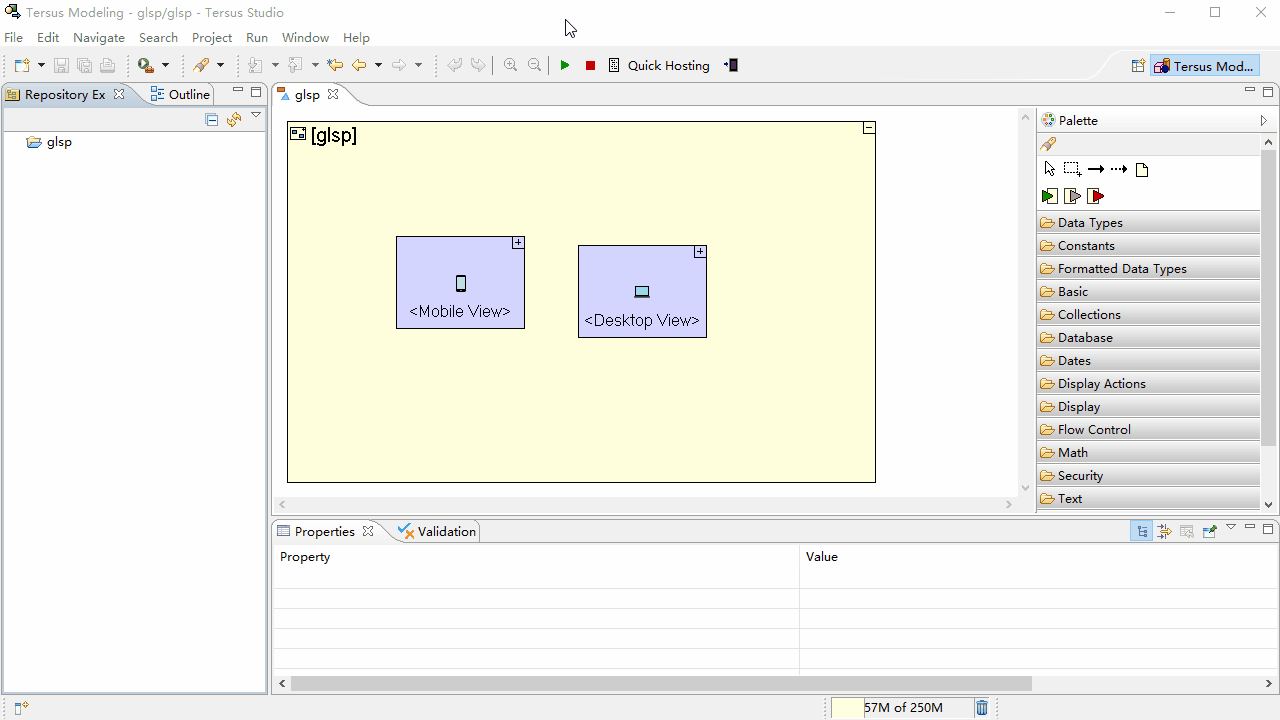Select the Desktop View model element
Screen dimensions: 1280x720
pos(642,291)
